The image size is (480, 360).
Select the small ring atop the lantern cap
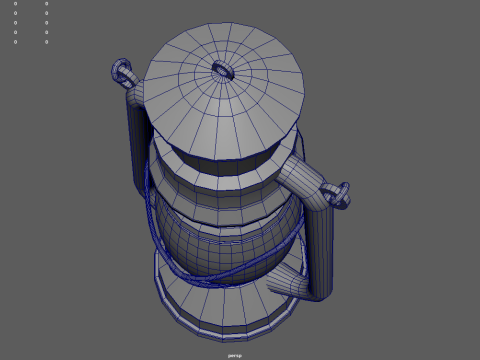point(223,70)
